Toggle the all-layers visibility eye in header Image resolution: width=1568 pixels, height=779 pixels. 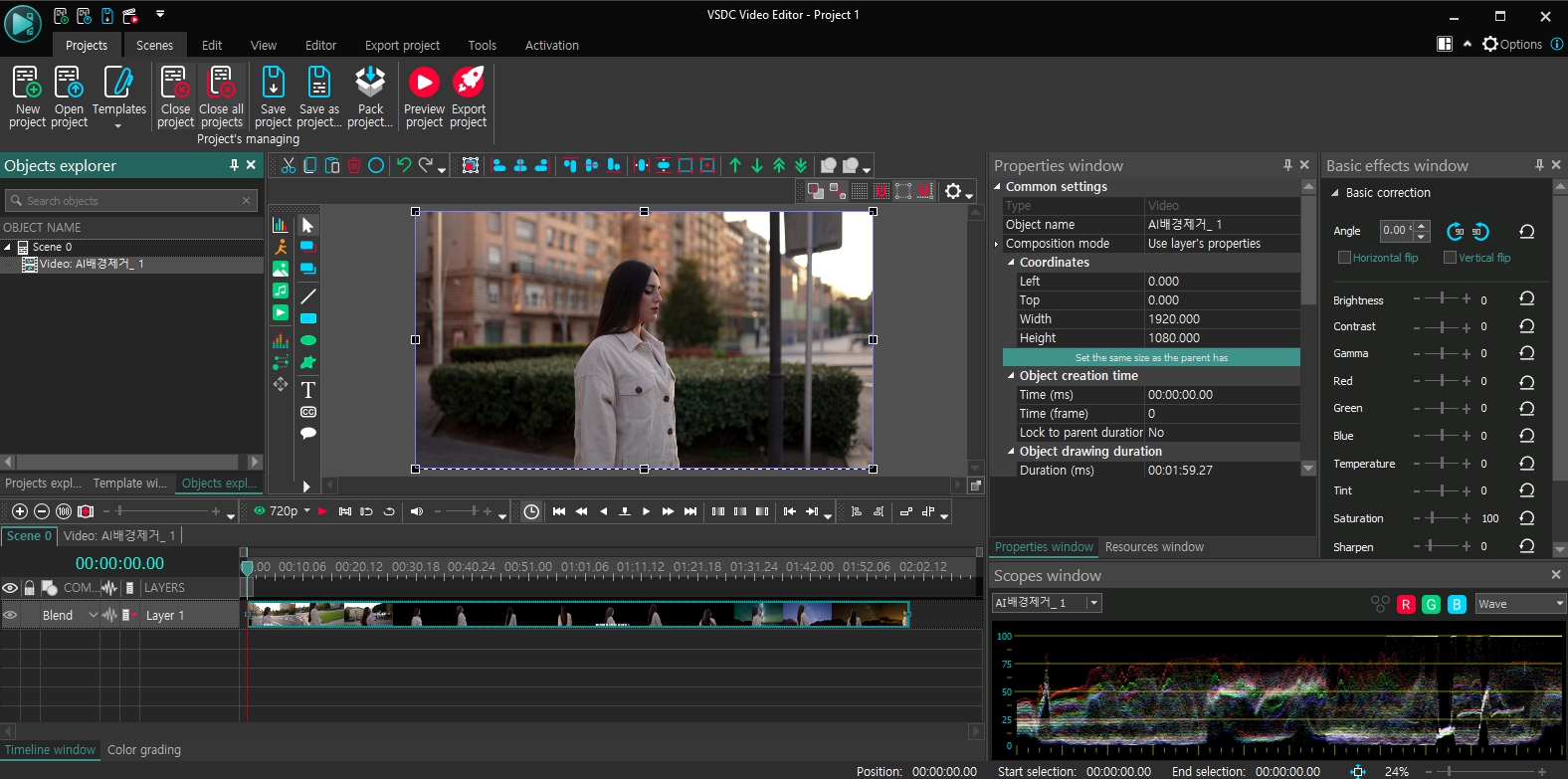coord(10,588)
